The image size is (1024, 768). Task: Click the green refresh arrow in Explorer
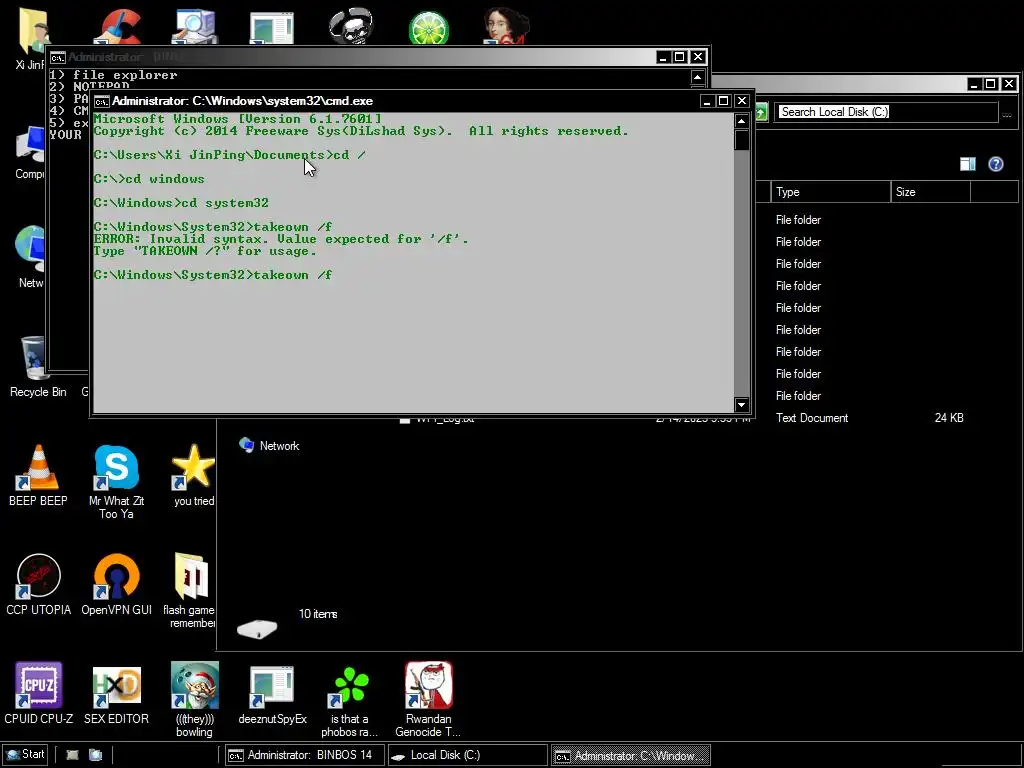pyautogui.click(x=761, y=112)
